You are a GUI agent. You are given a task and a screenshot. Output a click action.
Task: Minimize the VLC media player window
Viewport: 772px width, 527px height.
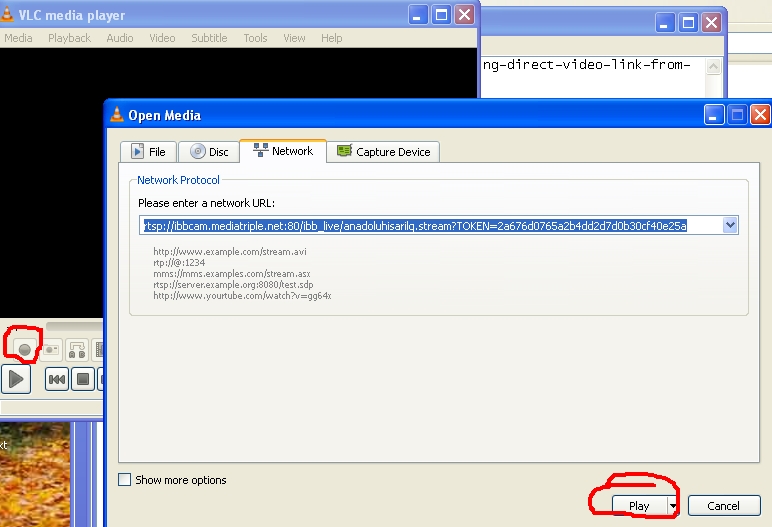click(x=418, y=15)
